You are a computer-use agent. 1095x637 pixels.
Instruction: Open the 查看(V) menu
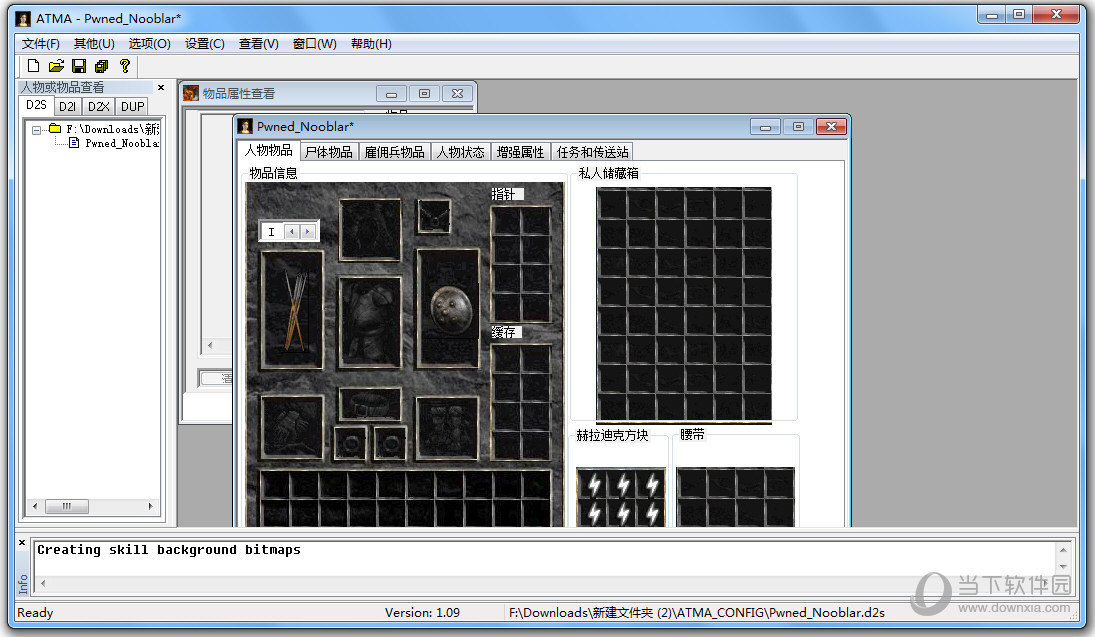(x=258, y=43)
